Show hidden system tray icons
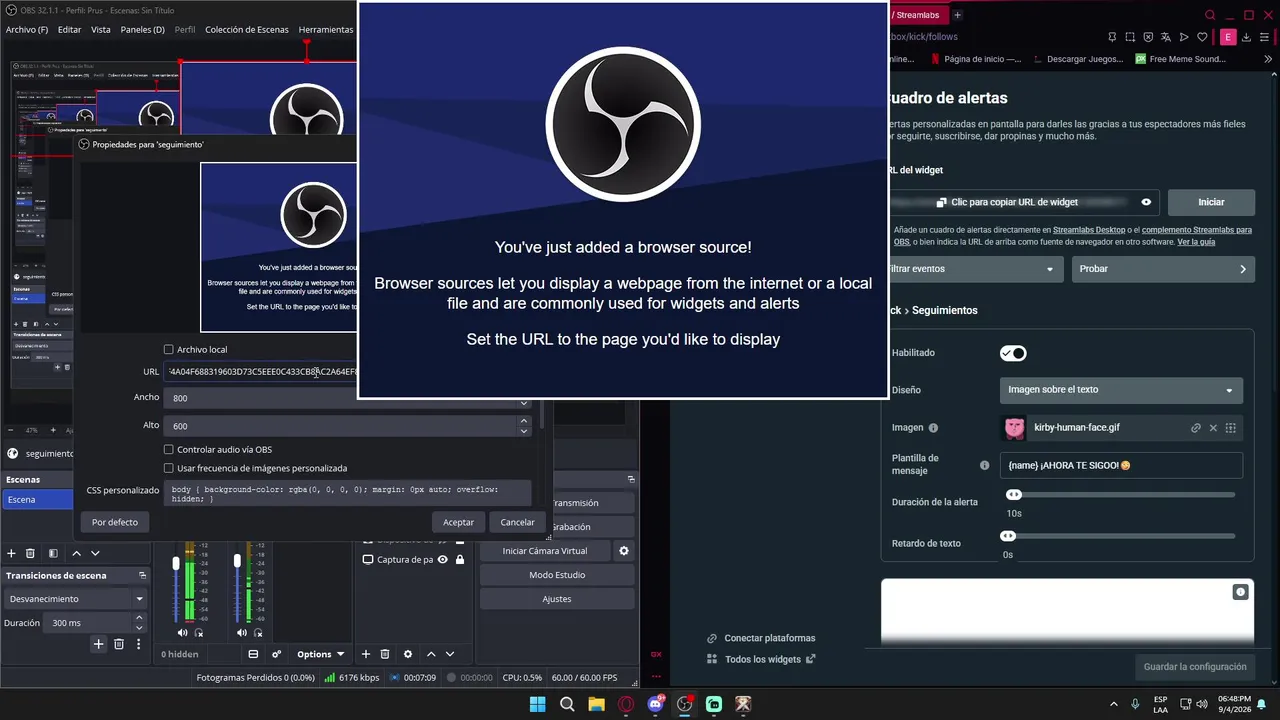Image resolution: width=1280 pixels, height=720 pixels. coord(1114,704)
